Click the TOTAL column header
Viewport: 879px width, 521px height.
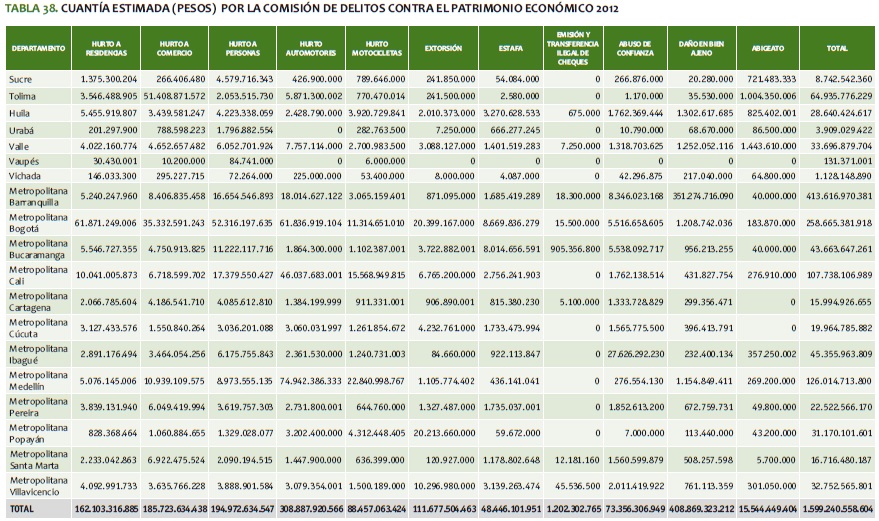pyautogui.click(x=841, y=48)
